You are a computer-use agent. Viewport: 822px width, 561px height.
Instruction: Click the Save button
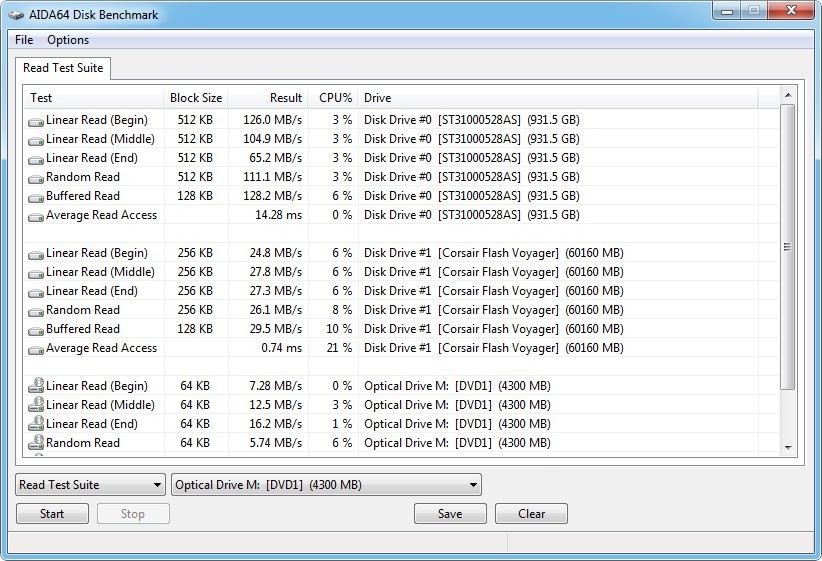click(450, 514)
